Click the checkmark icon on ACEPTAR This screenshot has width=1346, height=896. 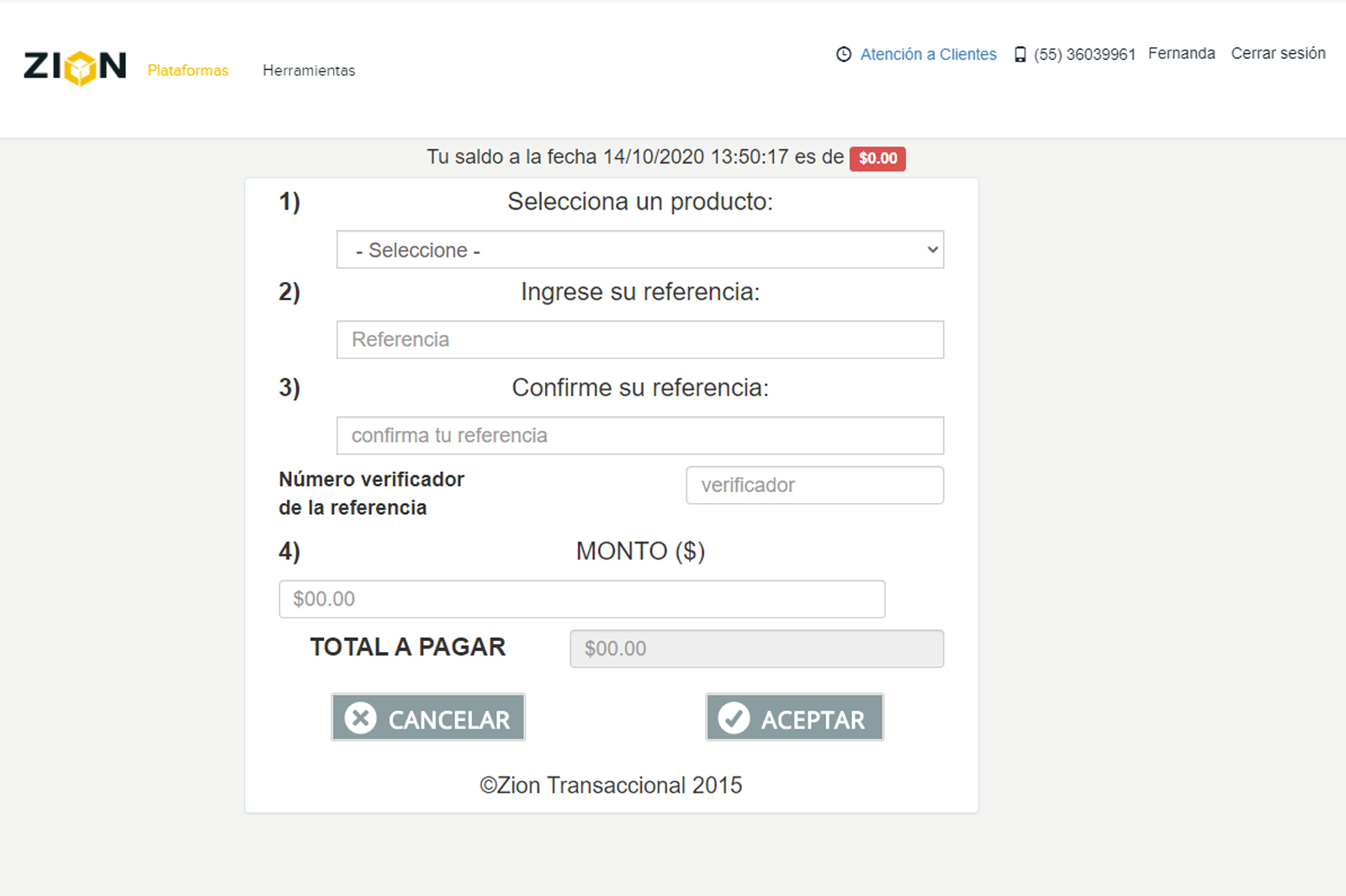[x=734, y=718]
